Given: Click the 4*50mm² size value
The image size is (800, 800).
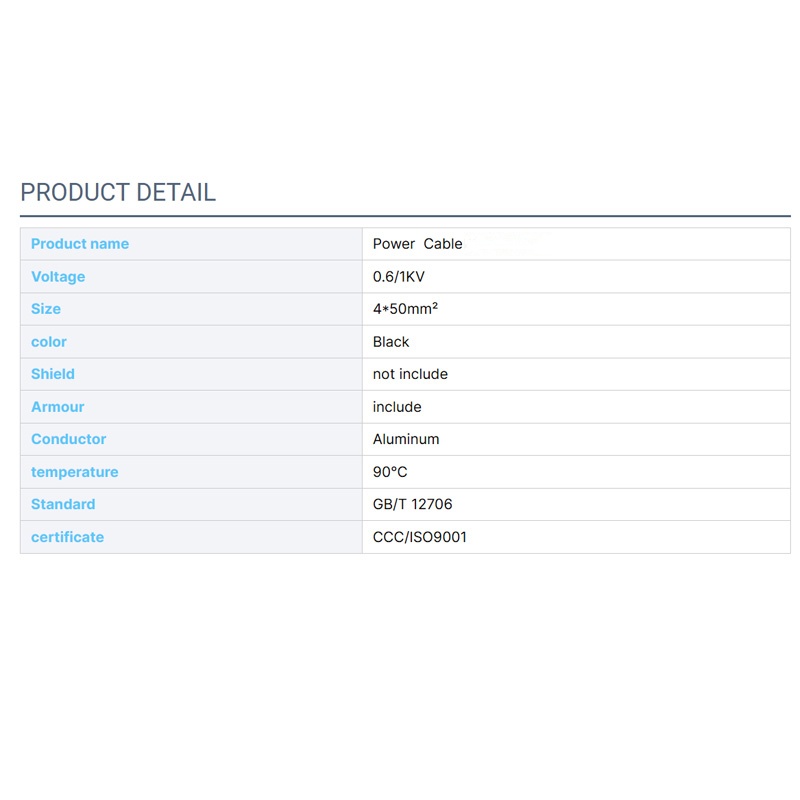Looking at the screenshot, I should point(405,309).
